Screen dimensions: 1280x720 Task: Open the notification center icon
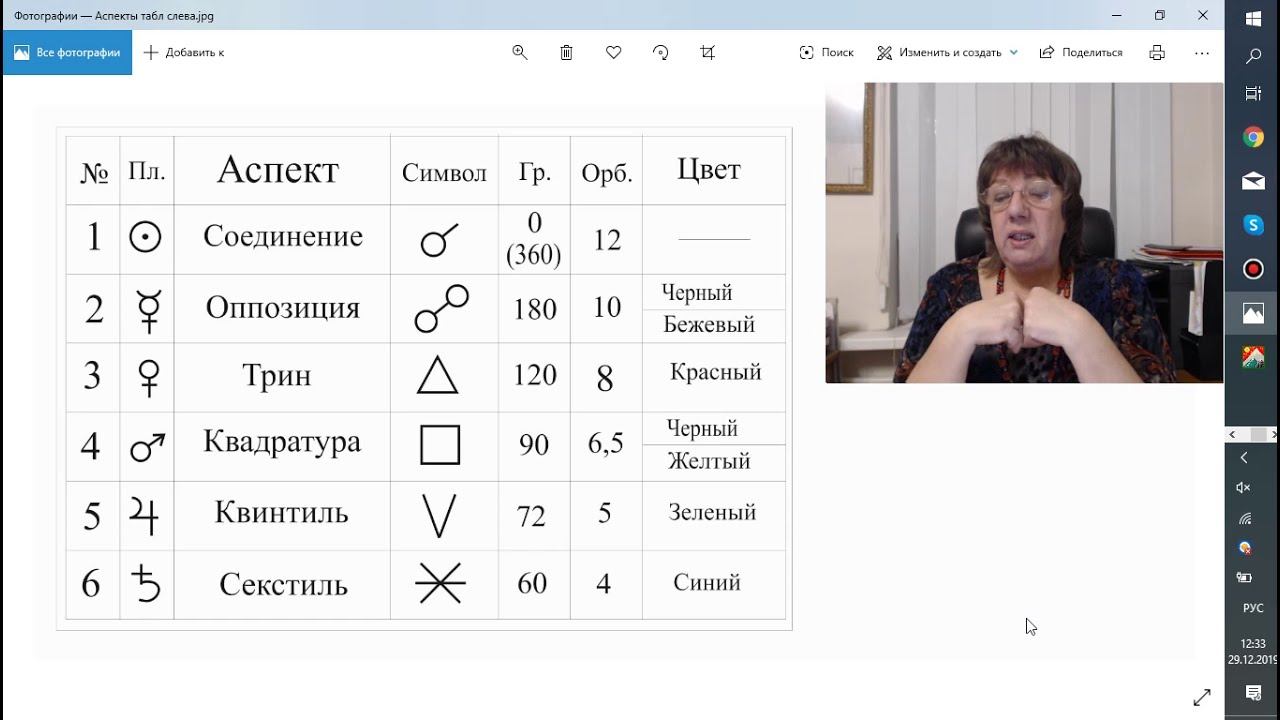pos(1253,692)
